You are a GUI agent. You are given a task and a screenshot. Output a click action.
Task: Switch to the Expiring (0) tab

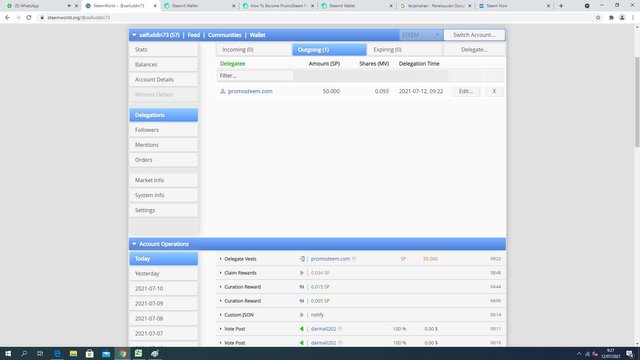tap(404, 49)
